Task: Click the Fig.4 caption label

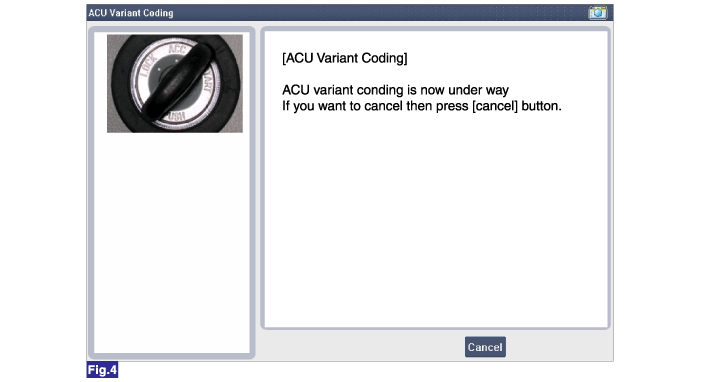Action: point(102,370)
